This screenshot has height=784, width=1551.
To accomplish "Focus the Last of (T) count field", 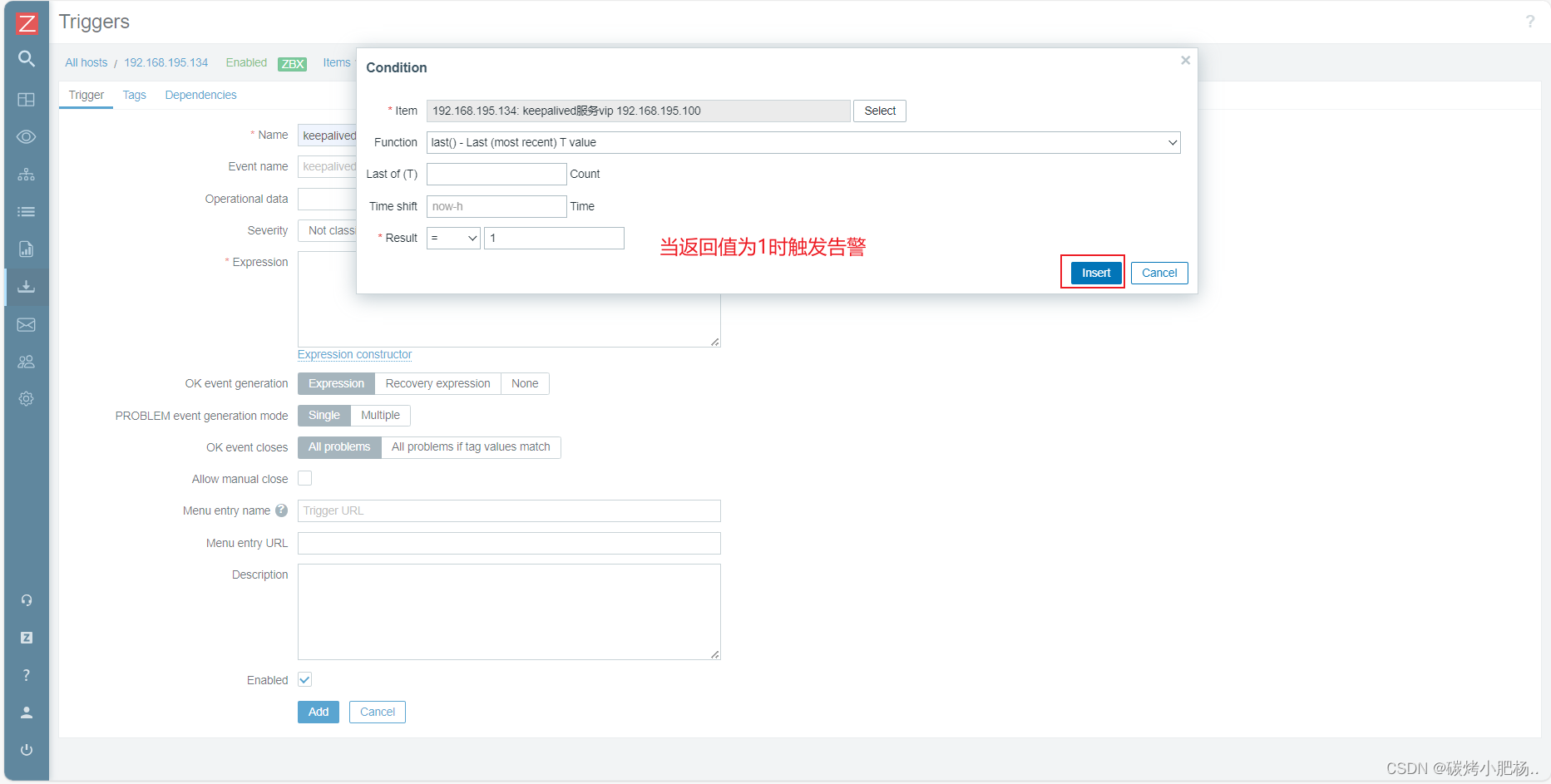I will tap(496, 174).
